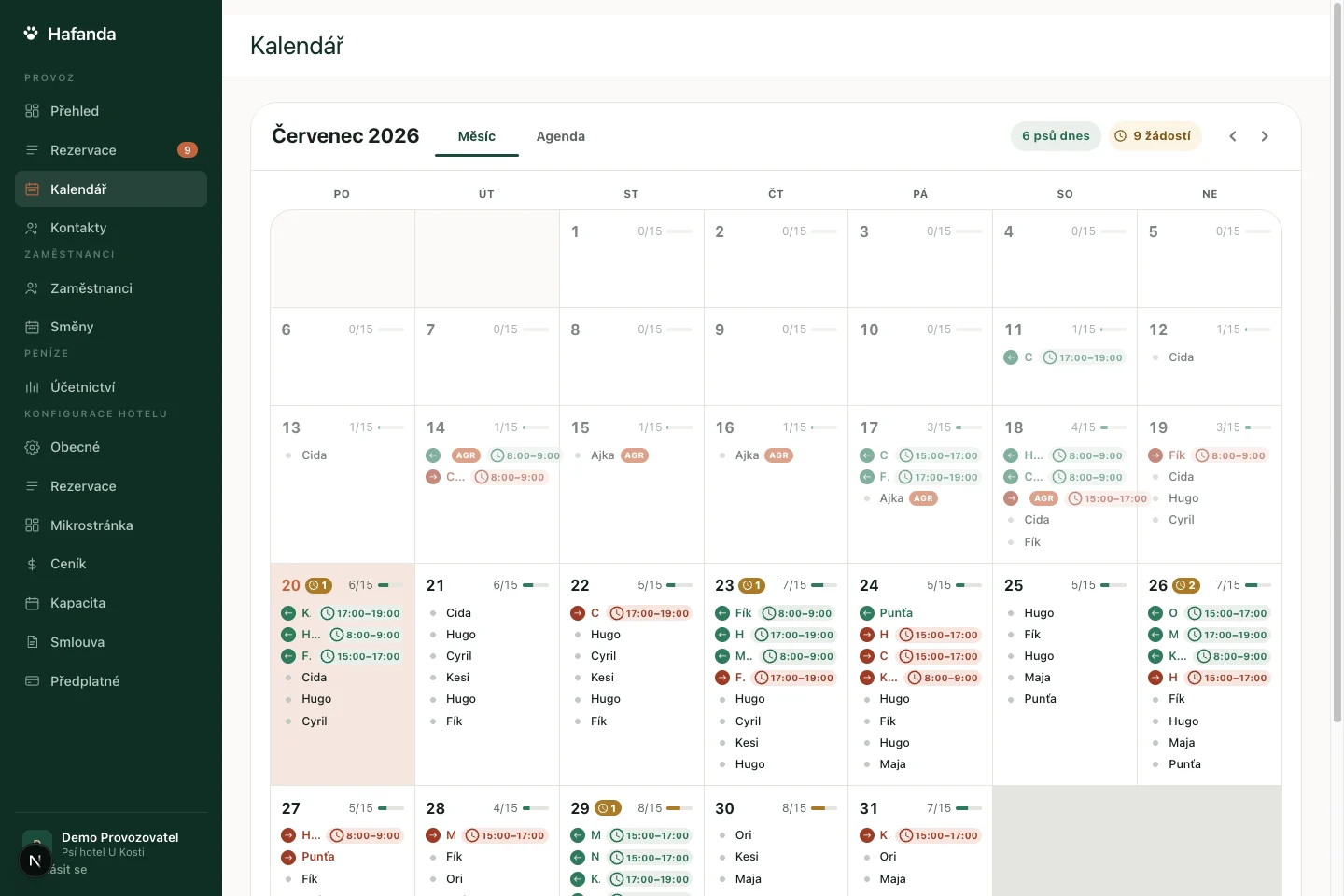This screenshot has width=1344, height=896.
Task: Select day 1 cell in the calendar
Action: tap(632, 259)
